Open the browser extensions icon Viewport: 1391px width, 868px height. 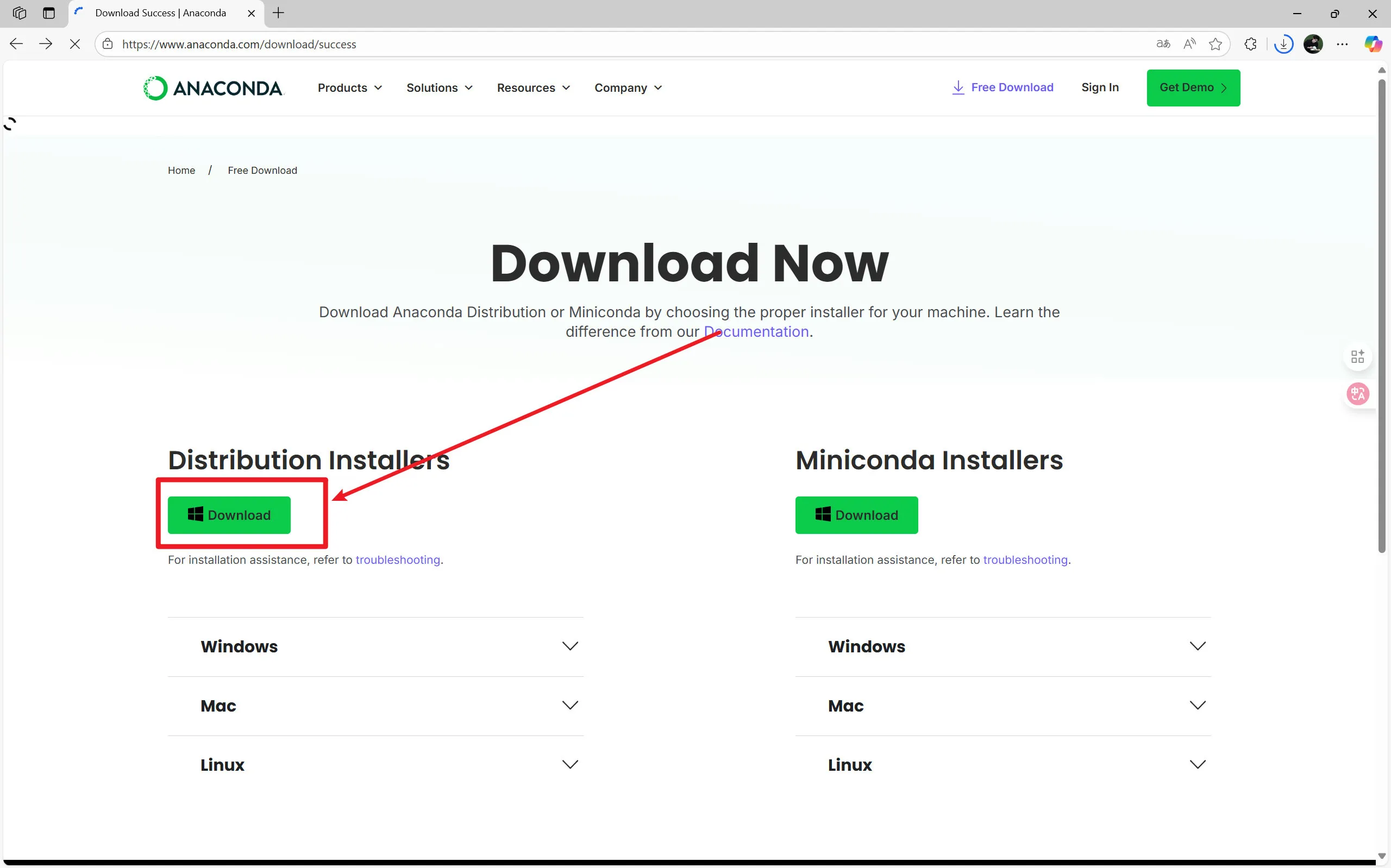pyautogui.click(x=1250, y=44)
